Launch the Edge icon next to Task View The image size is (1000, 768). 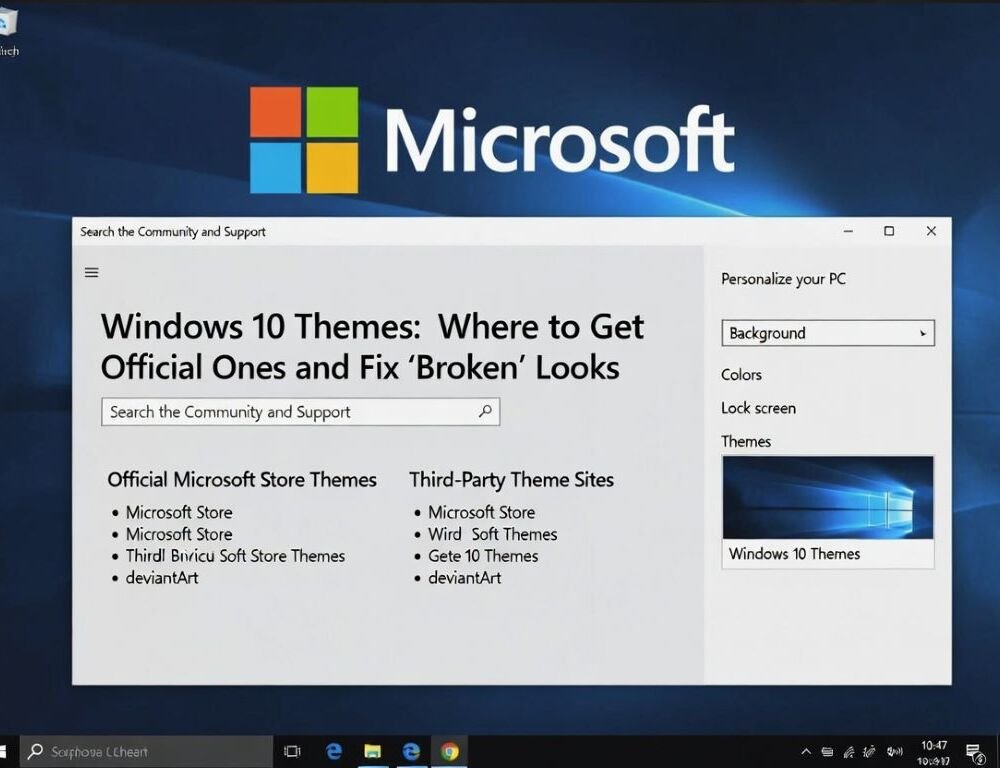coord(334,751)
